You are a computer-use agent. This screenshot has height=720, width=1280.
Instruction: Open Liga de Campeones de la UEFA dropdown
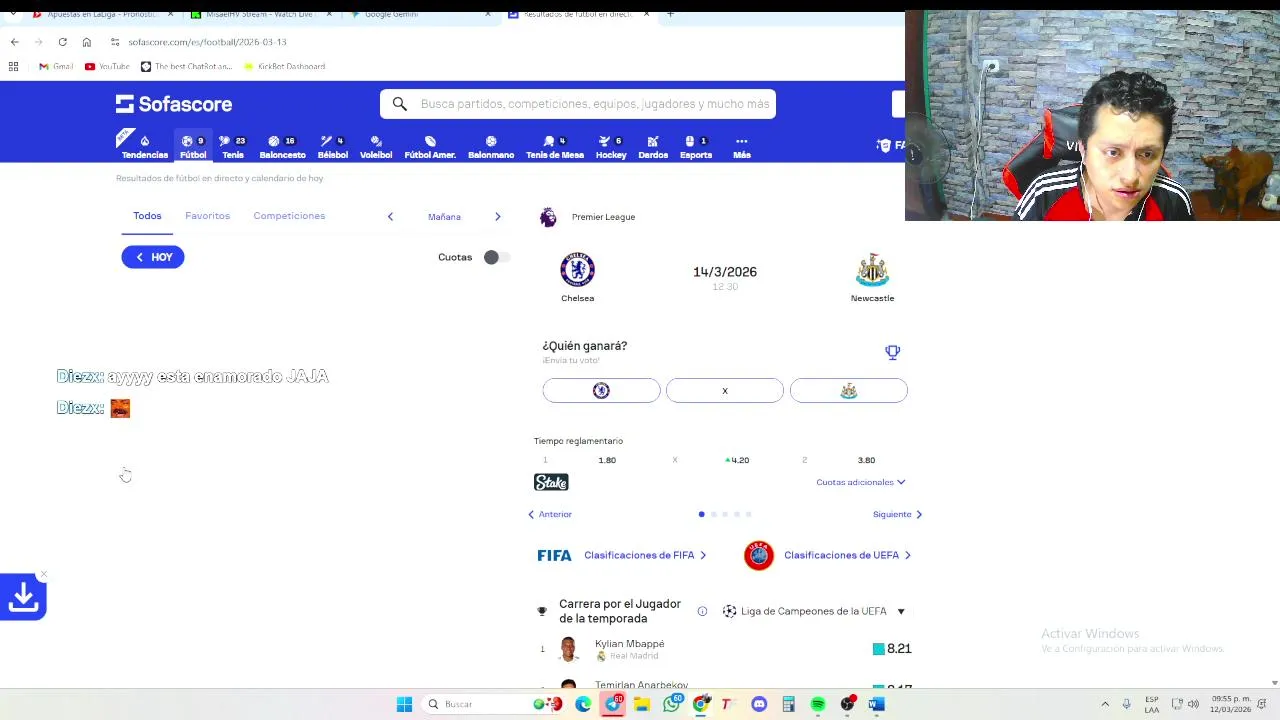[814, 611]
